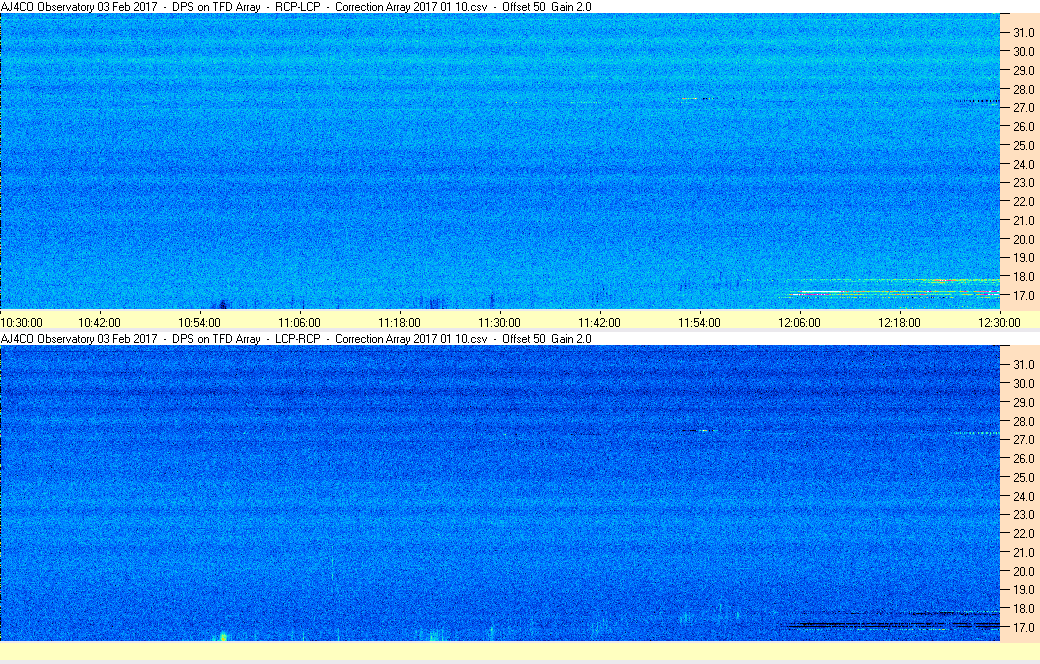1040x664 pixels.
Task: Select 28.0 on the RCP-LCP frequency axis
Action: [x=1023, y=90]
